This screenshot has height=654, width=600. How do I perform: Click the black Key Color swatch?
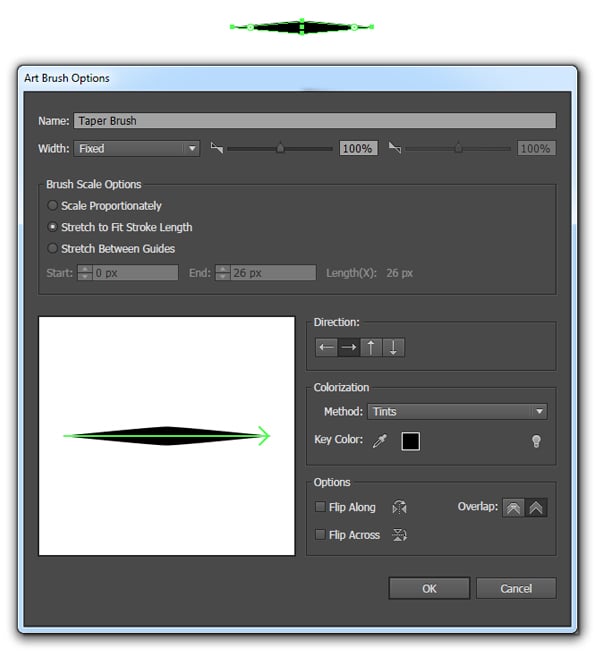click(411, 441)
